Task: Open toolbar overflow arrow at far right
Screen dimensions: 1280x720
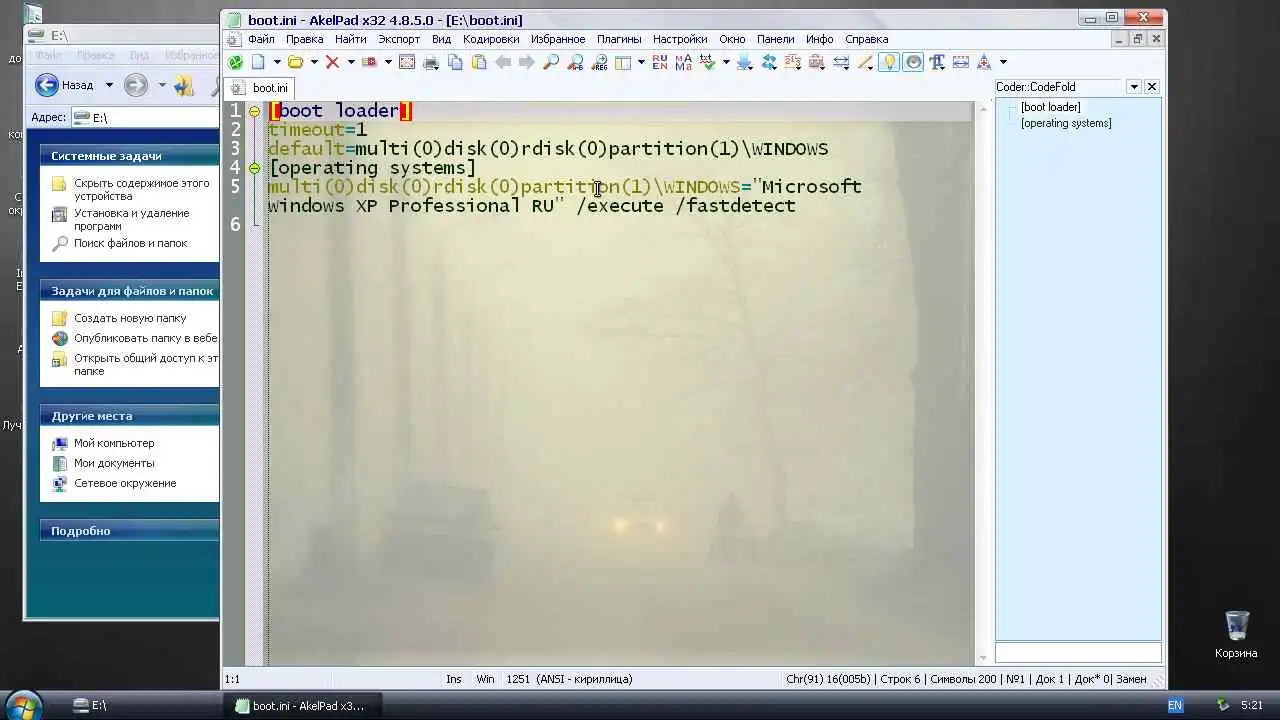Action: [x=1003, y=62]
